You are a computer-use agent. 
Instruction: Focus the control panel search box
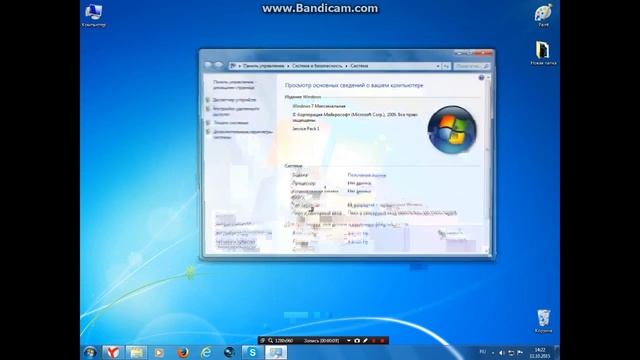(x=471, y=66)
